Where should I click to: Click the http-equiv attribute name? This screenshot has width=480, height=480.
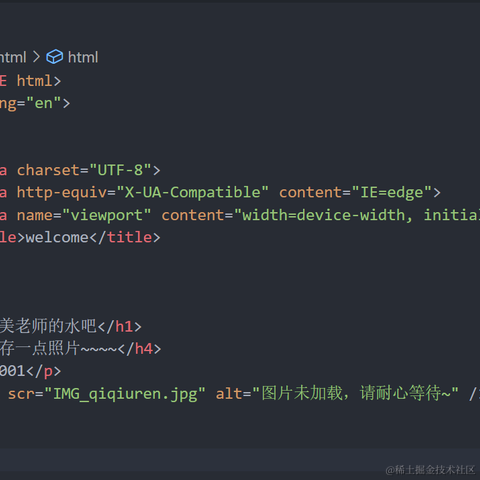click(x=62, y=192)
